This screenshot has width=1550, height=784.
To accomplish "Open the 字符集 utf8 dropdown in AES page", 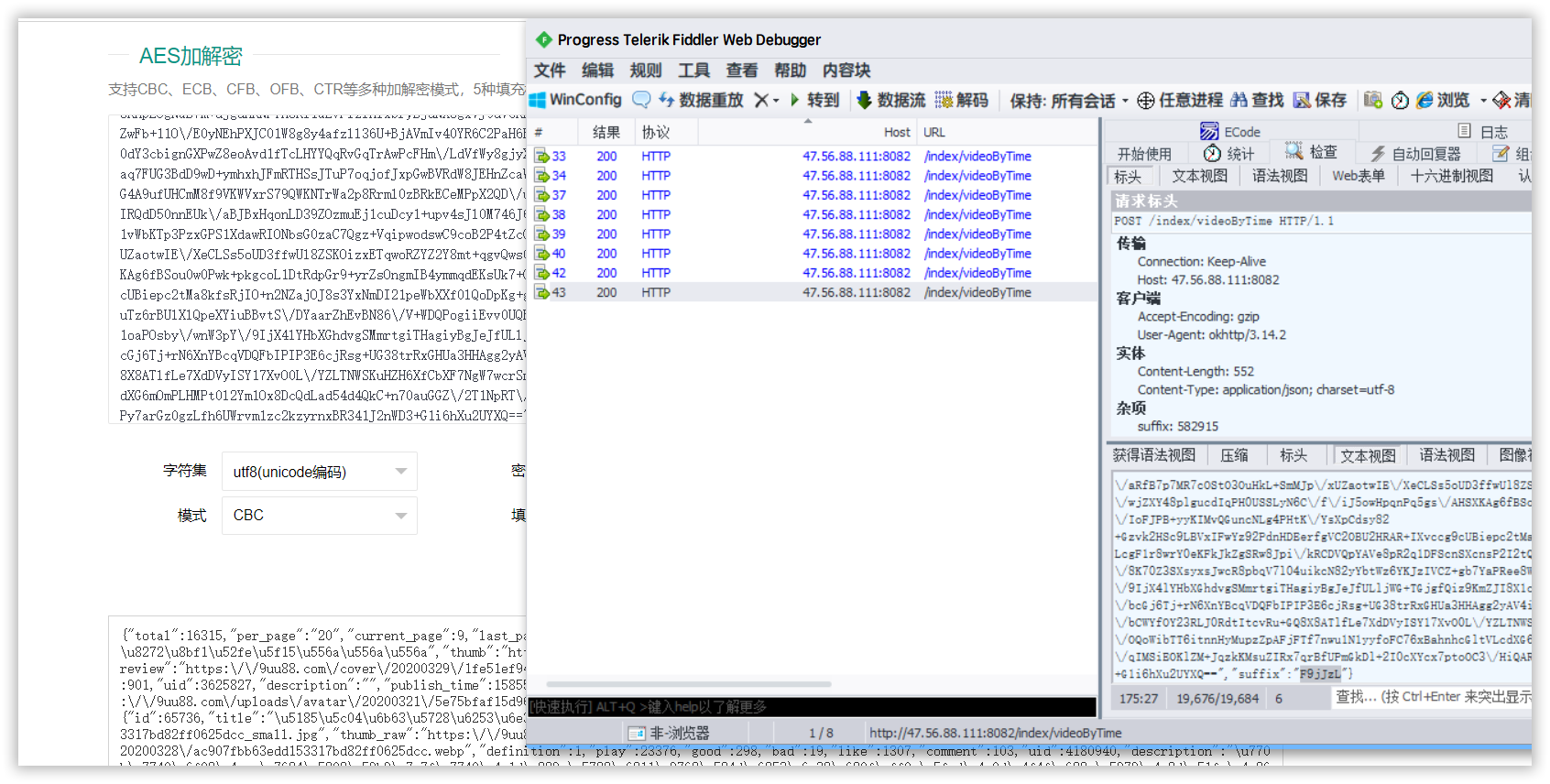I will click(x=319, y=472).
